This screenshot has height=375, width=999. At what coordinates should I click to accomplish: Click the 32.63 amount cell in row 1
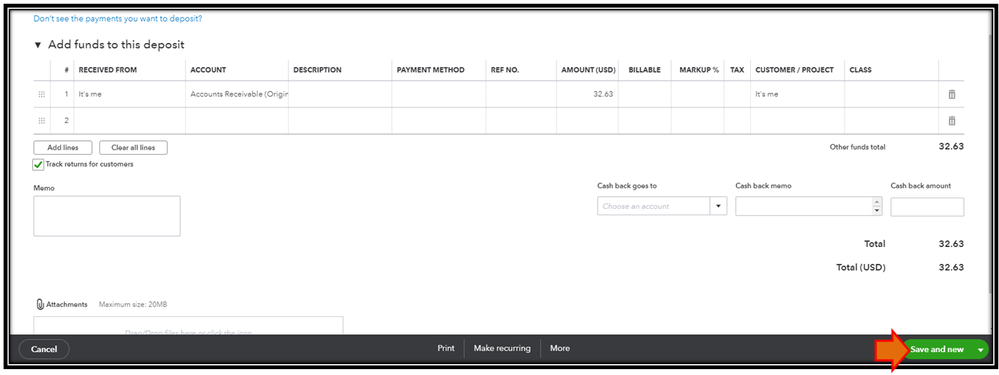click(x=587, y=94)
